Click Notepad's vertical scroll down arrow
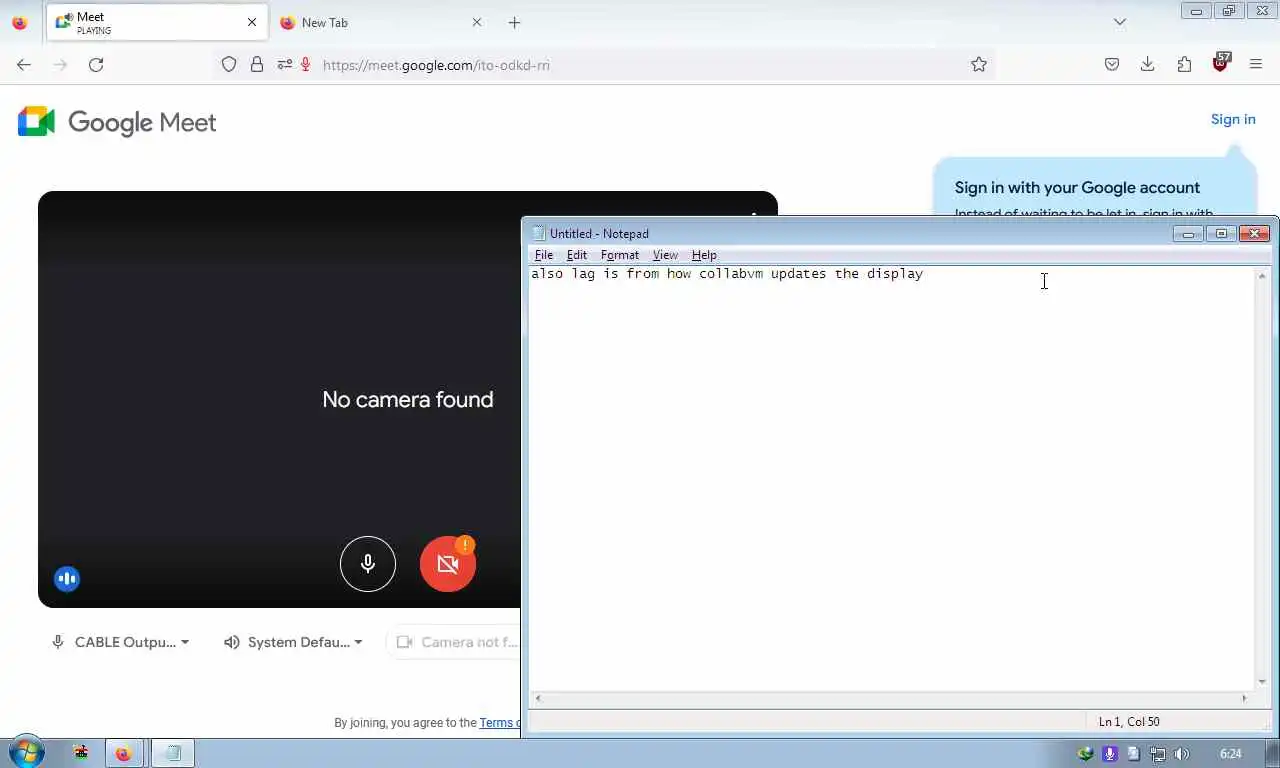This screenshot has height=768, width=1280. pyautogui.click(x=1262, y=682)
